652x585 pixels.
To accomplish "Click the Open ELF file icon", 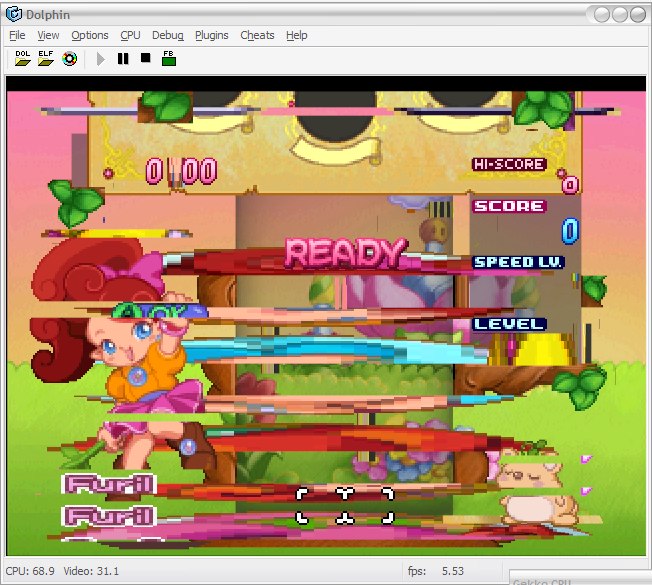I will 46,58.
